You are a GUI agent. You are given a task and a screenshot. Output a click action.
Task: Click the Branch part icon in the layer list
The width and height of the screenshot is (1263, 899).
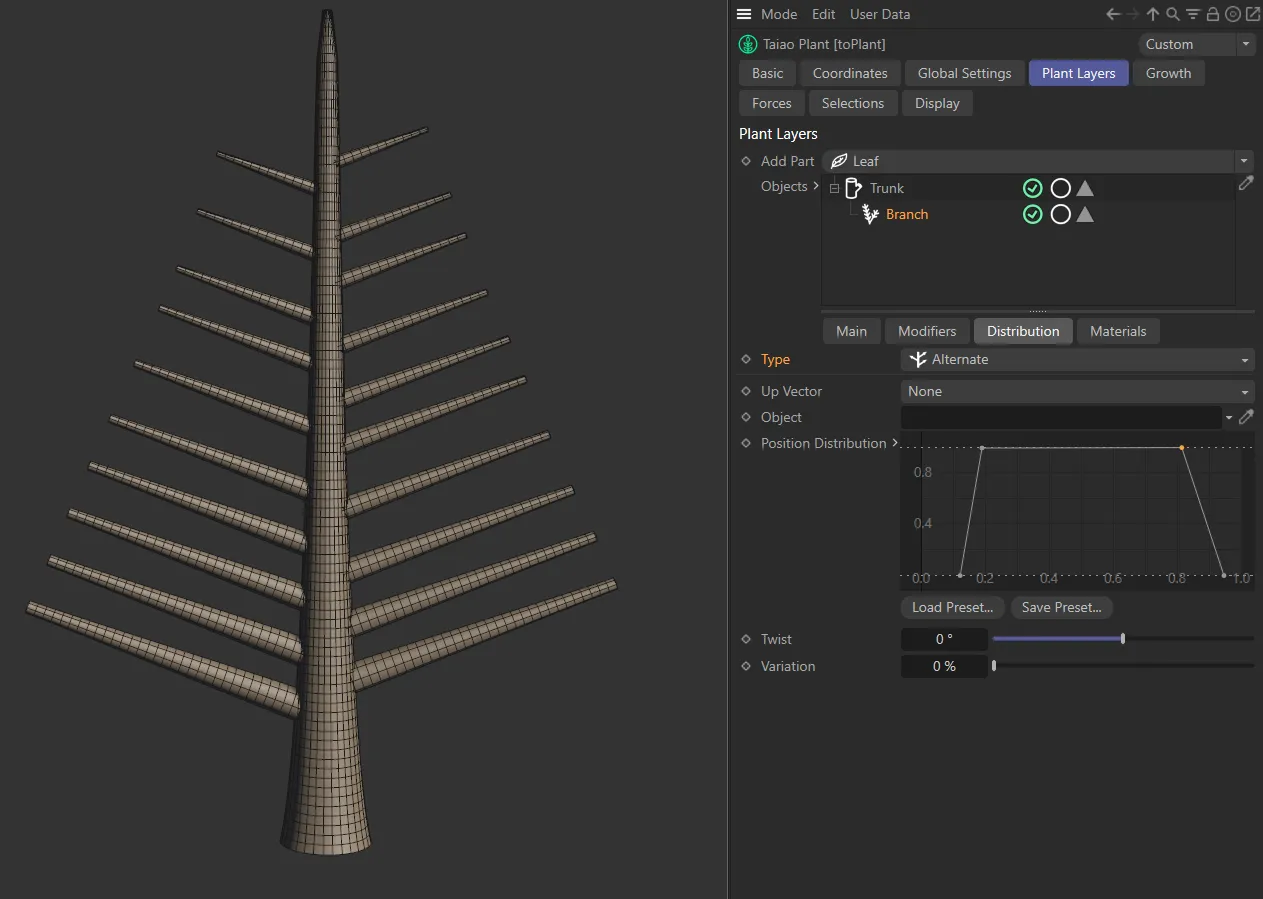point(869,214)
